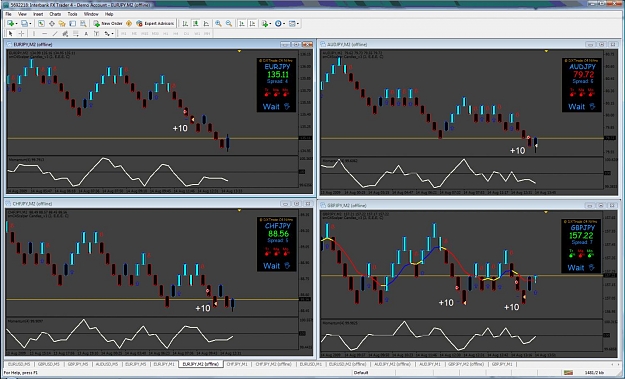This screenshot has width=625, height=379.
Task: Expand the Arrows objects dropdown arrow
Action: click(x=113, y=33)
